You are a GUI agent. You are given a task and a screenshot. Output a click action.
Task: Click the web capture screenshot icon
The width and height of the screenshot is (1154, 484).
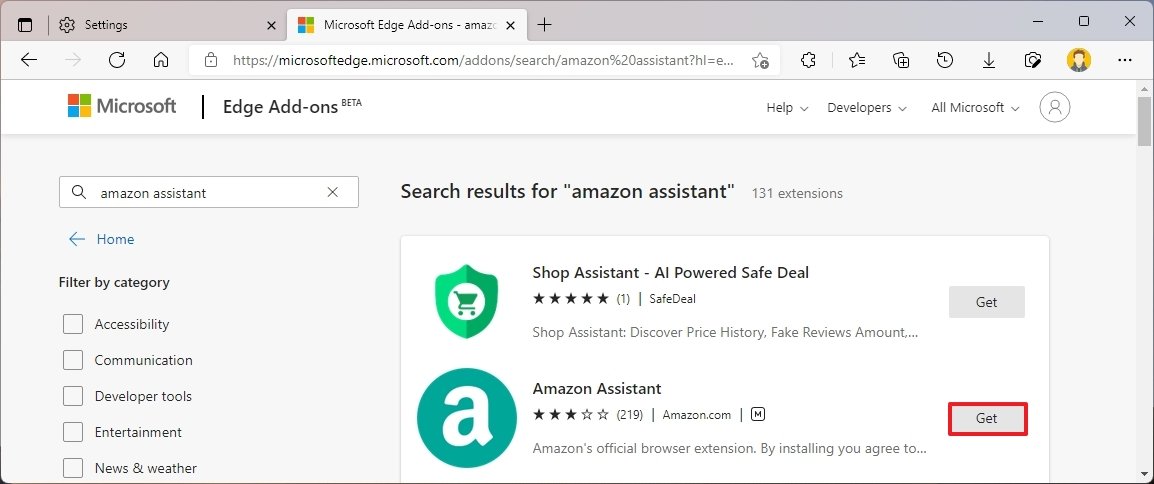[x=1033, y=60]
